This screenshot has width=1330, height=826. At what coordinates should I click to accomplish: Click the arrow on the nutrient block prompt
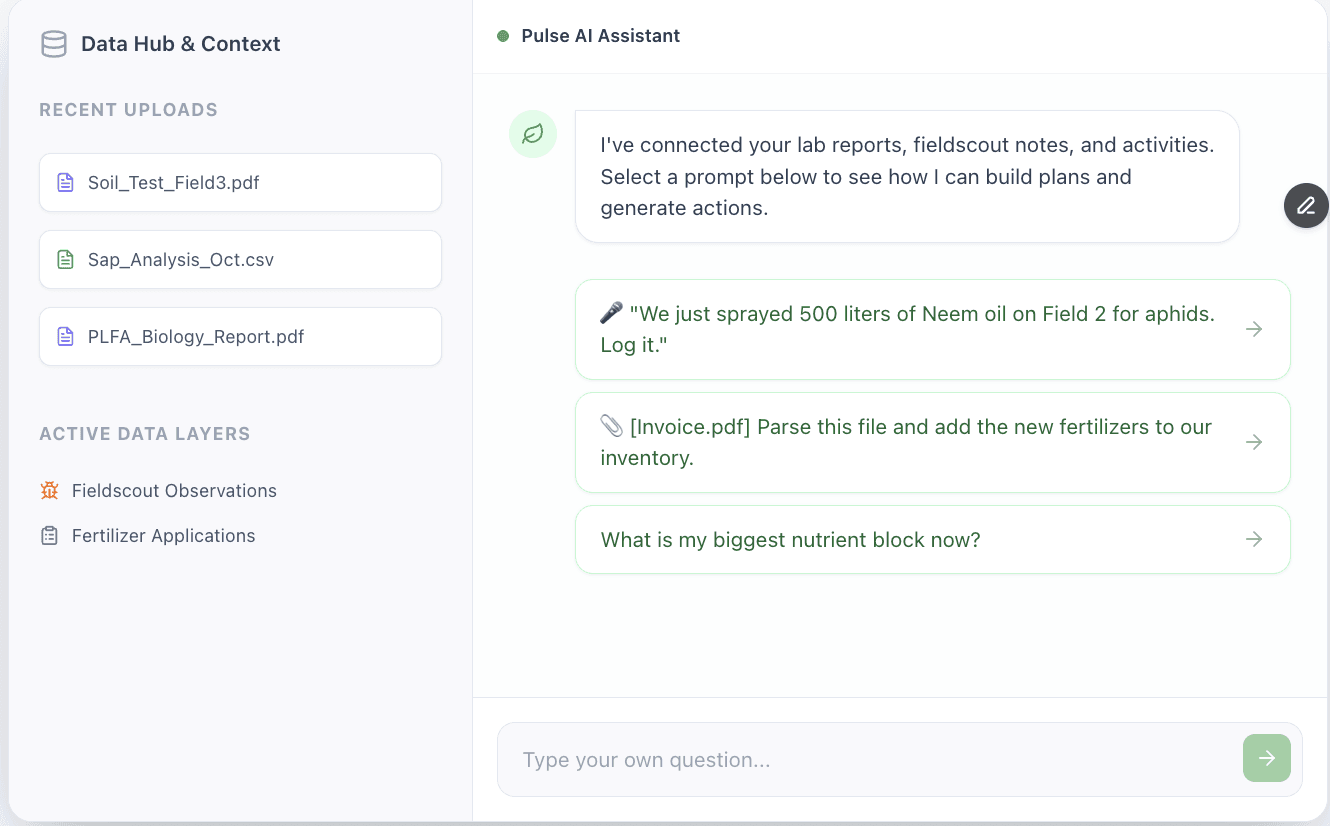pyautogui.click(x=1254, y=540)
